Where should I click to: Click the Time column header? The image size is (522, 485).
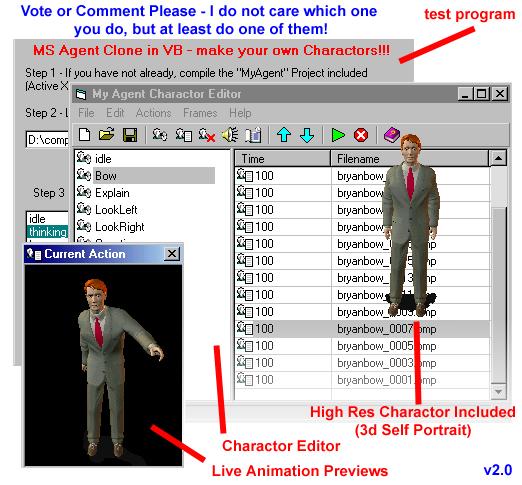point(283,158)
